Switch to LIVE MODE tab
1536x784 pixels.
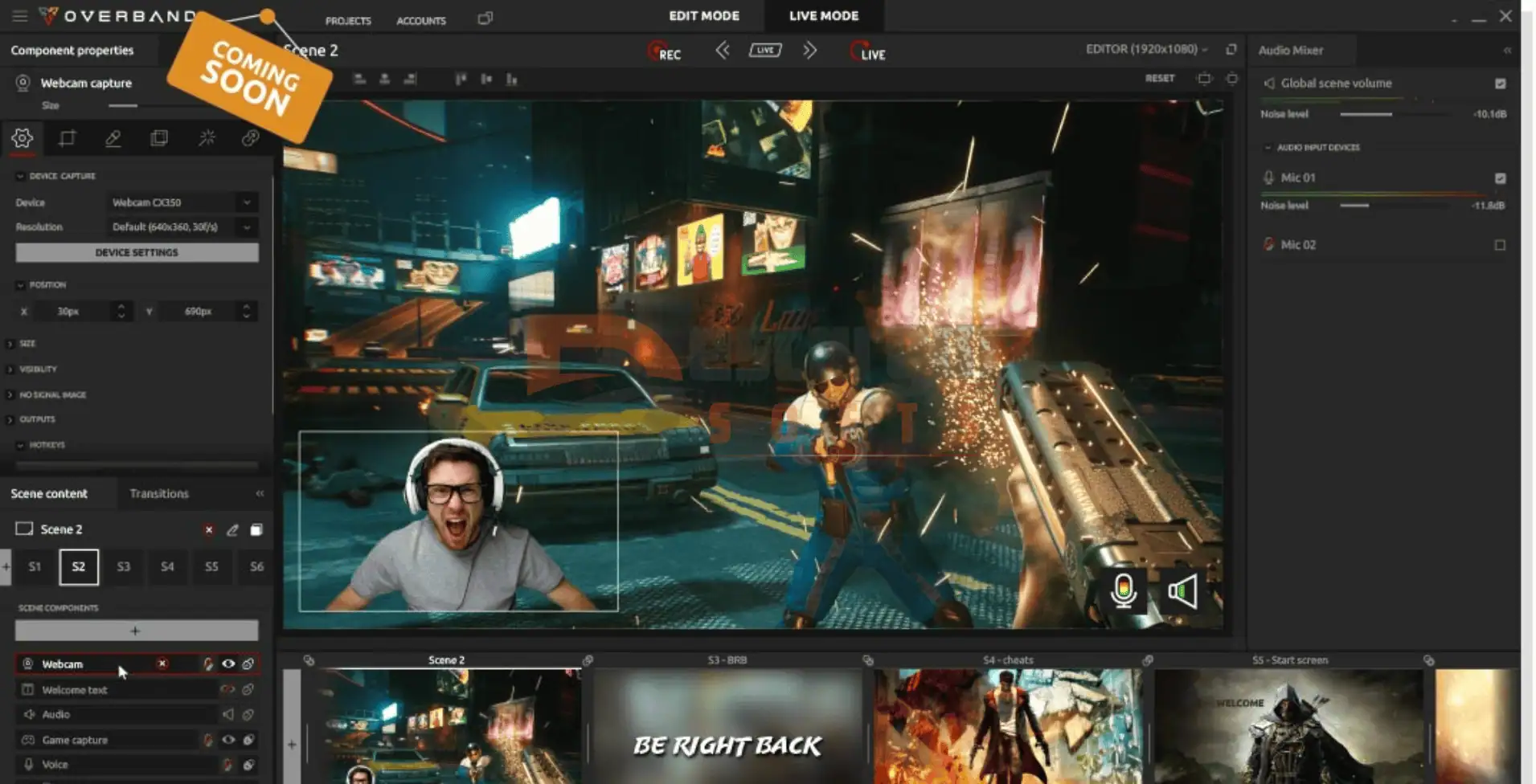[824, 16]
